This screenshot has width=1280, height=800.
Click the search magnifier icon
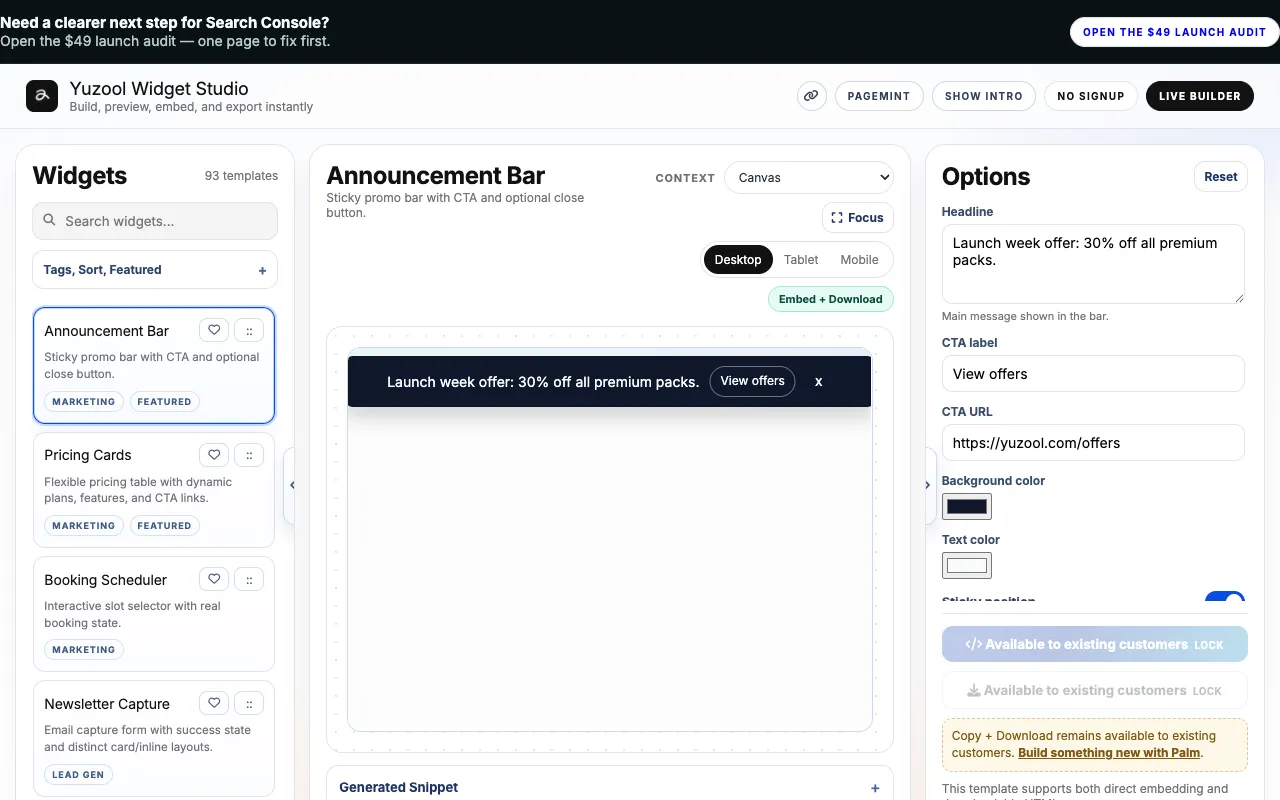coord(50,221)
